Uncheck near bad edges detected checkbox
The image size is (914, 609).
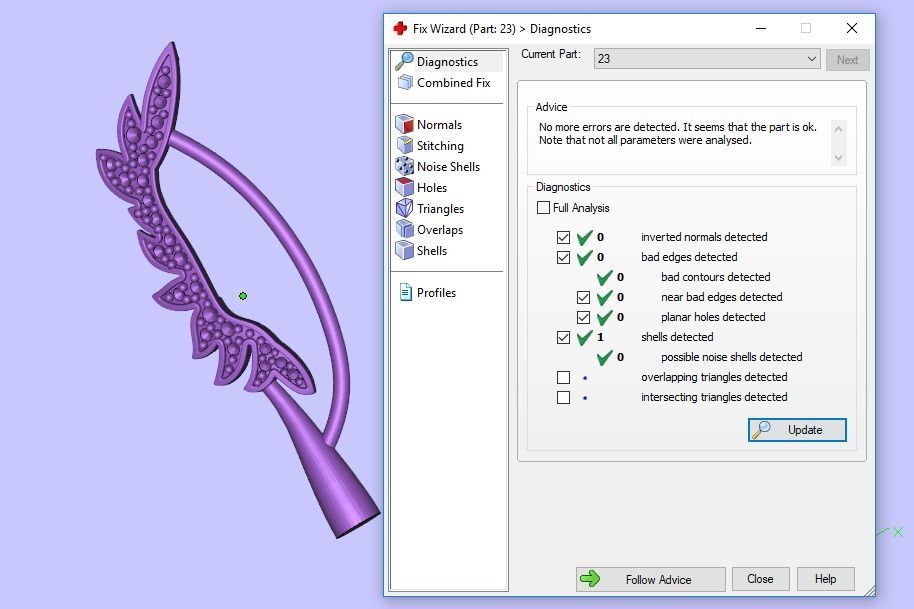point(583,297)
